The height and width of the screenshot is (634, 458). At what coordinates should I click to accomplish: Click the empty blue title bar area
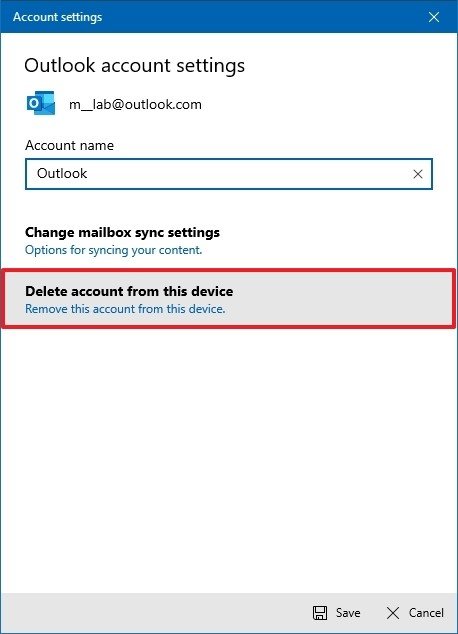coord(263,17)
